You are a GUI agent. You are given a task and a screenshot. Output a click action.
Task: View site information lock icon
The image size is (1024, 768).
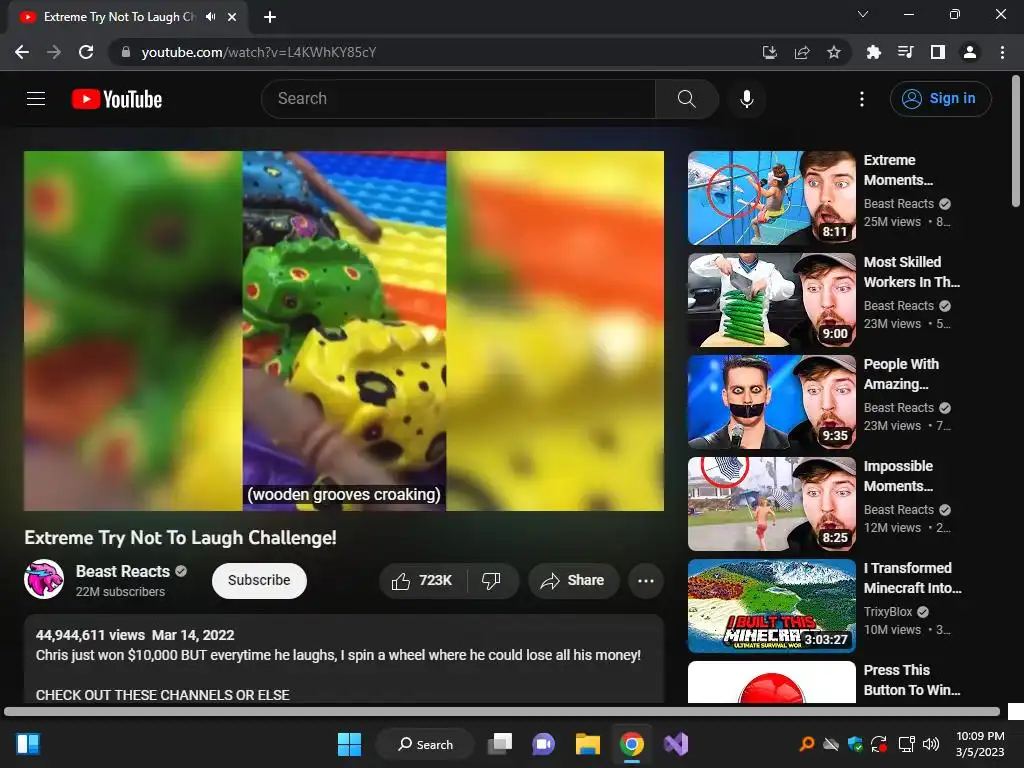pos(126,52)
